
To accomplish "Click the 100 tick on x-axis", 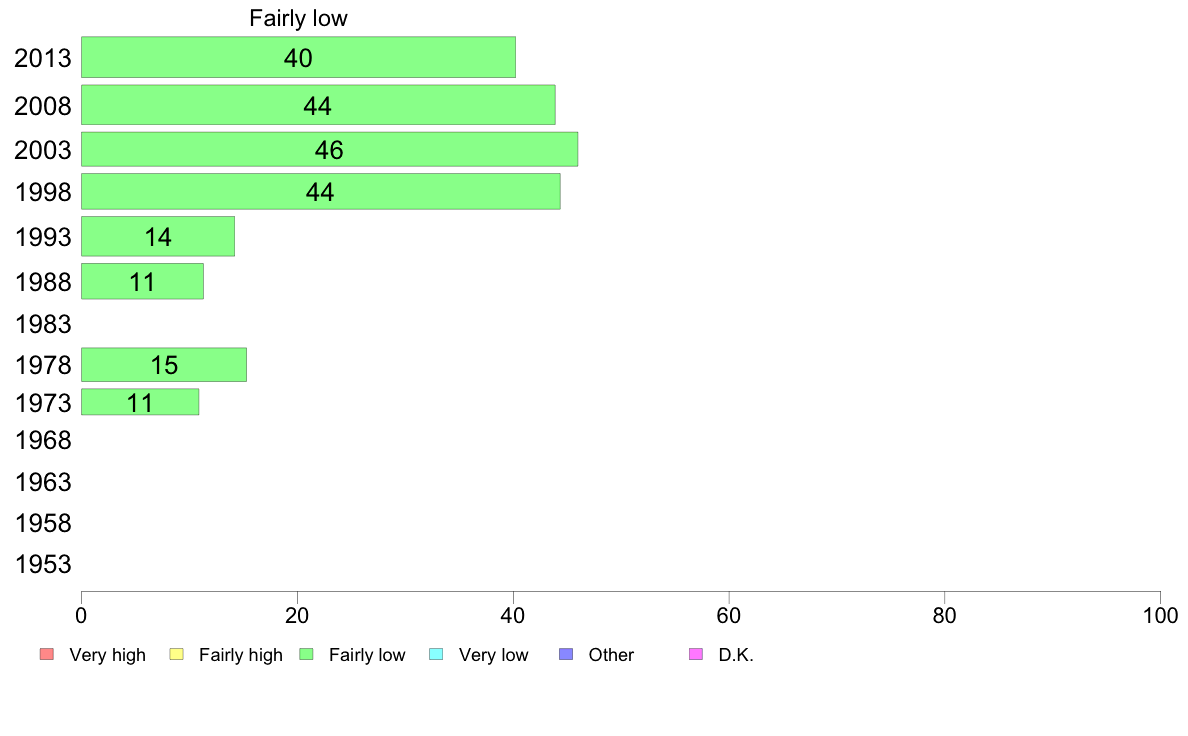I will point(1160,615).
